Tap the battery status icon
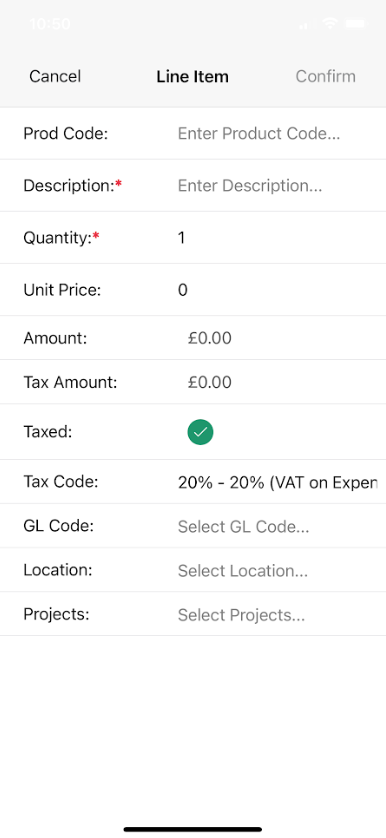 coord(356,24)
